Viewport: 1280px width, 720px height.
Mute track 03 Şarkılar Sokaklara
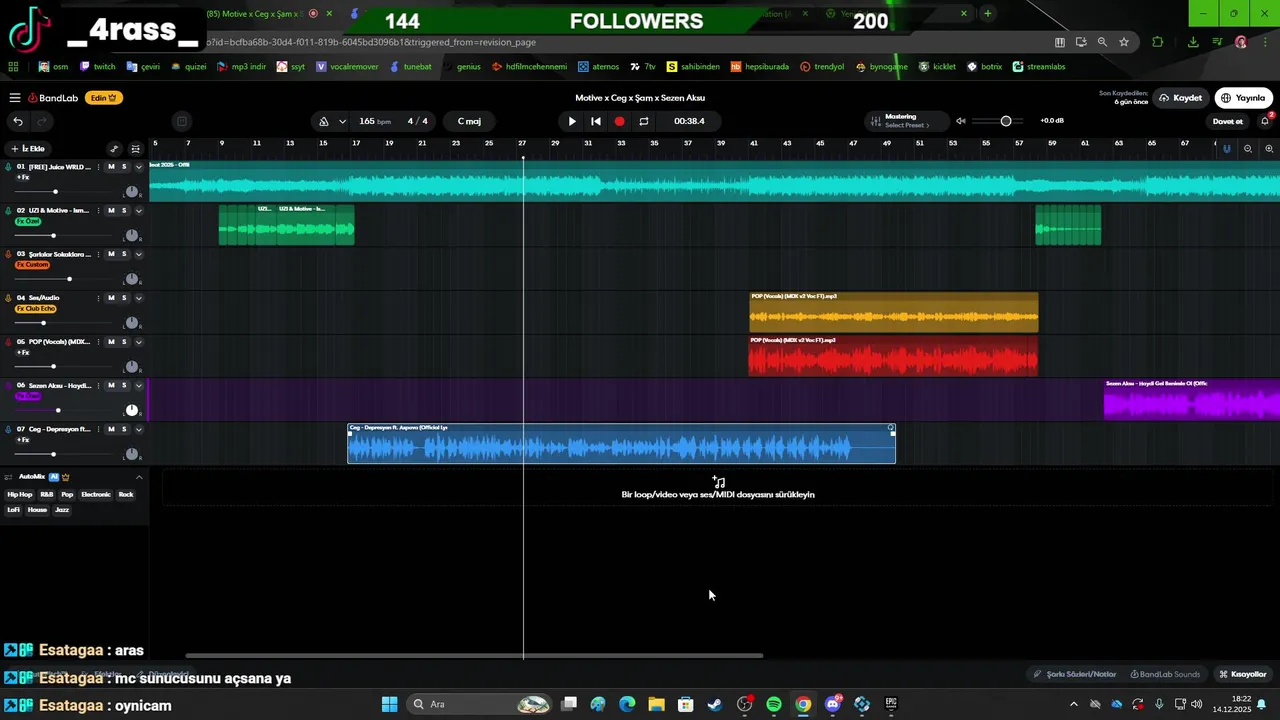(x=111, y=254)
